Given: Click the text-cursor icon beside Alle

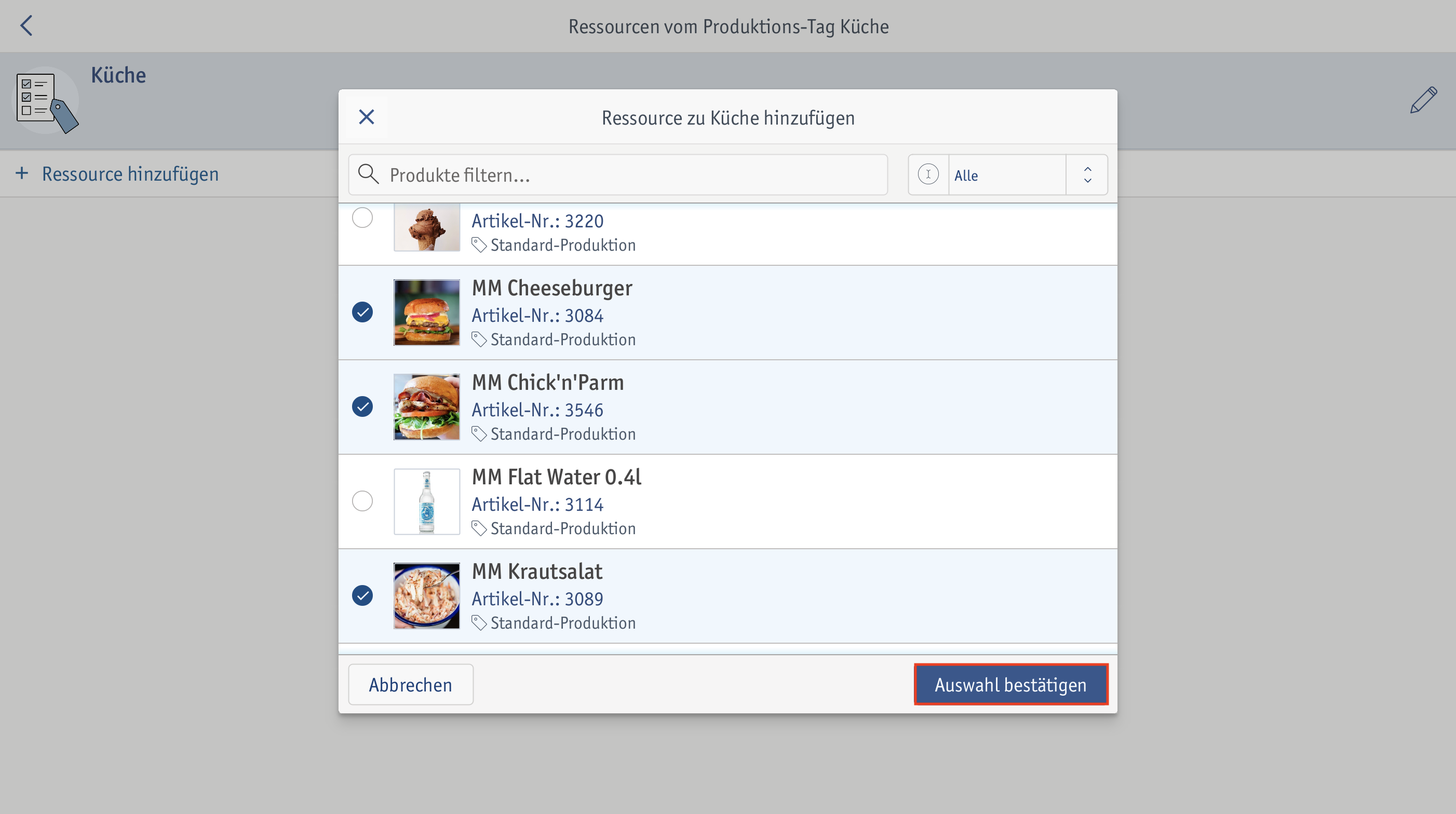Looking at the screenshot, I should [x=928, y=174].
